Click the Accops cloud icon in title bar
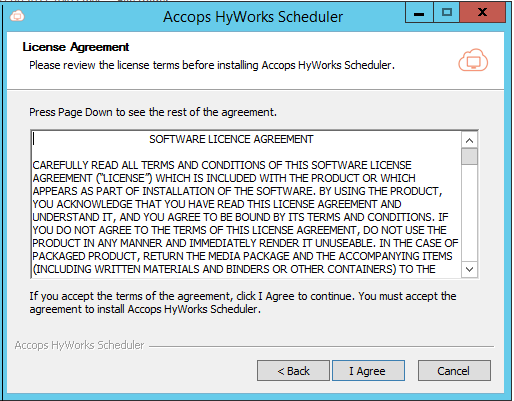The height and width of the screenshot is (401, 514). click(17, 16)
